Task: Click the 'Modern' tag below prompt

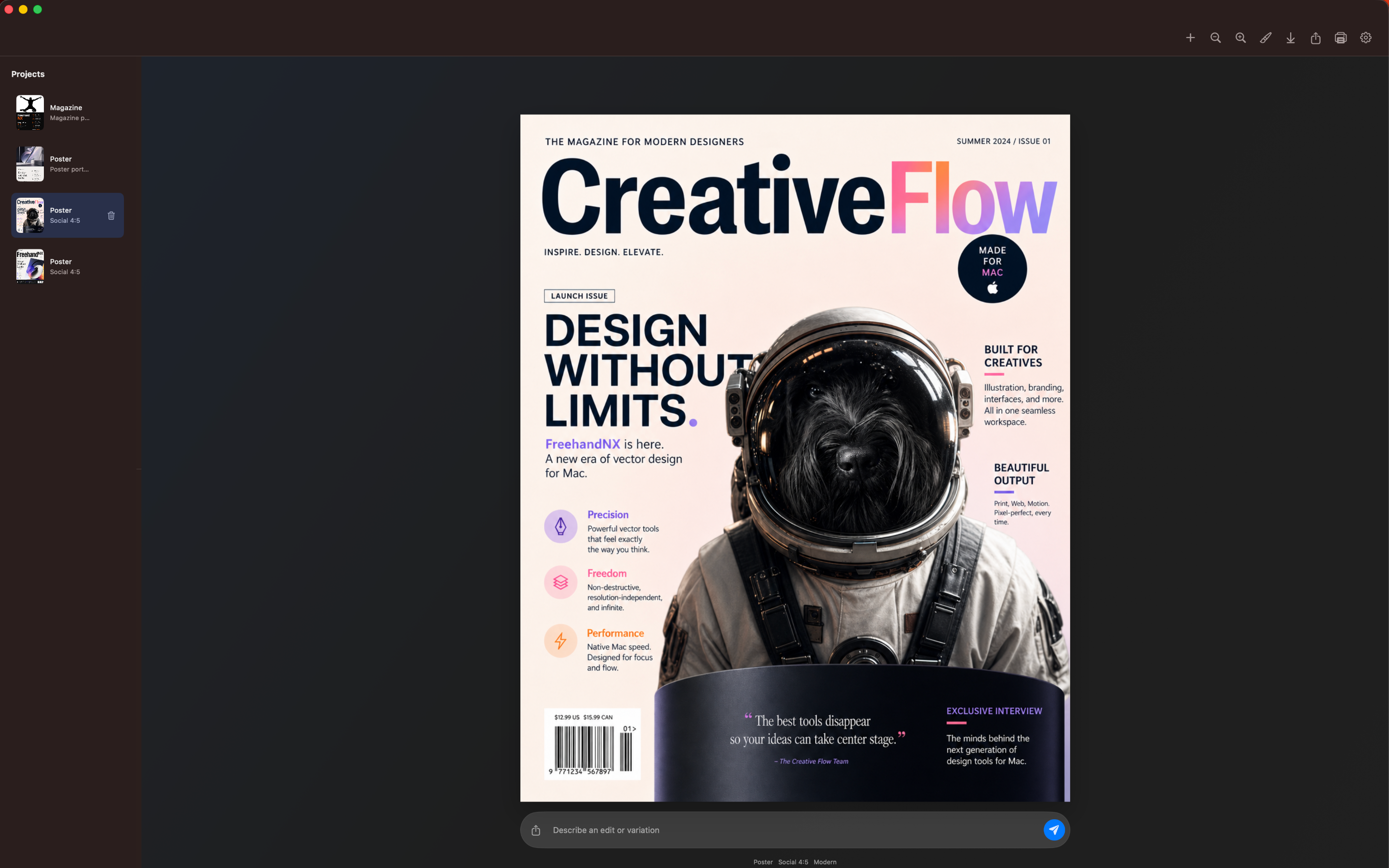Action: click(825, 862)
